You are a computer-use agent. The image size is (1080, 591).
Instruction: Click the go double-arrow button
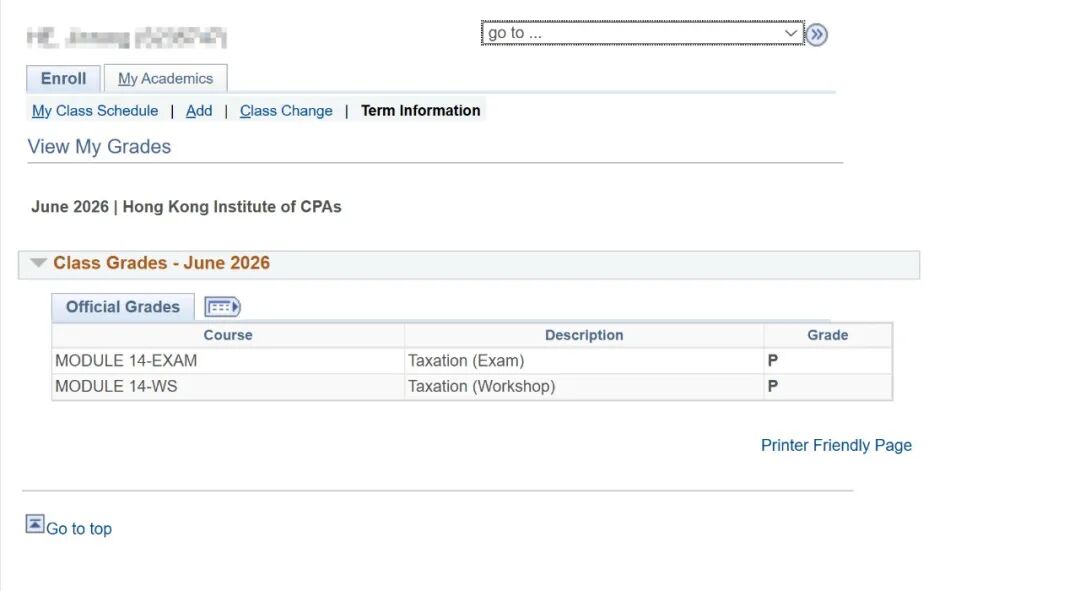[816, 34]
